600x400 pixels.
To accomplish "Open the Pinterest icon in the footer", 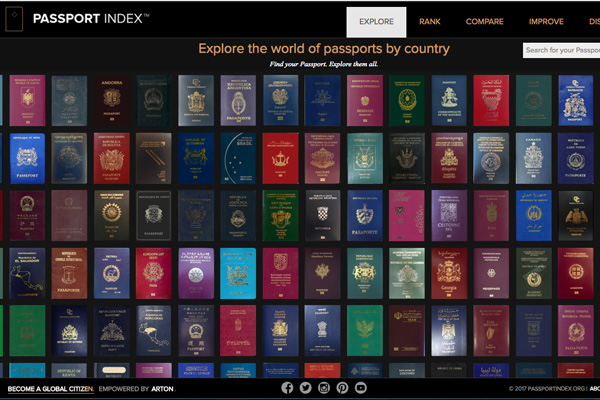I will (x=342, y=388).
